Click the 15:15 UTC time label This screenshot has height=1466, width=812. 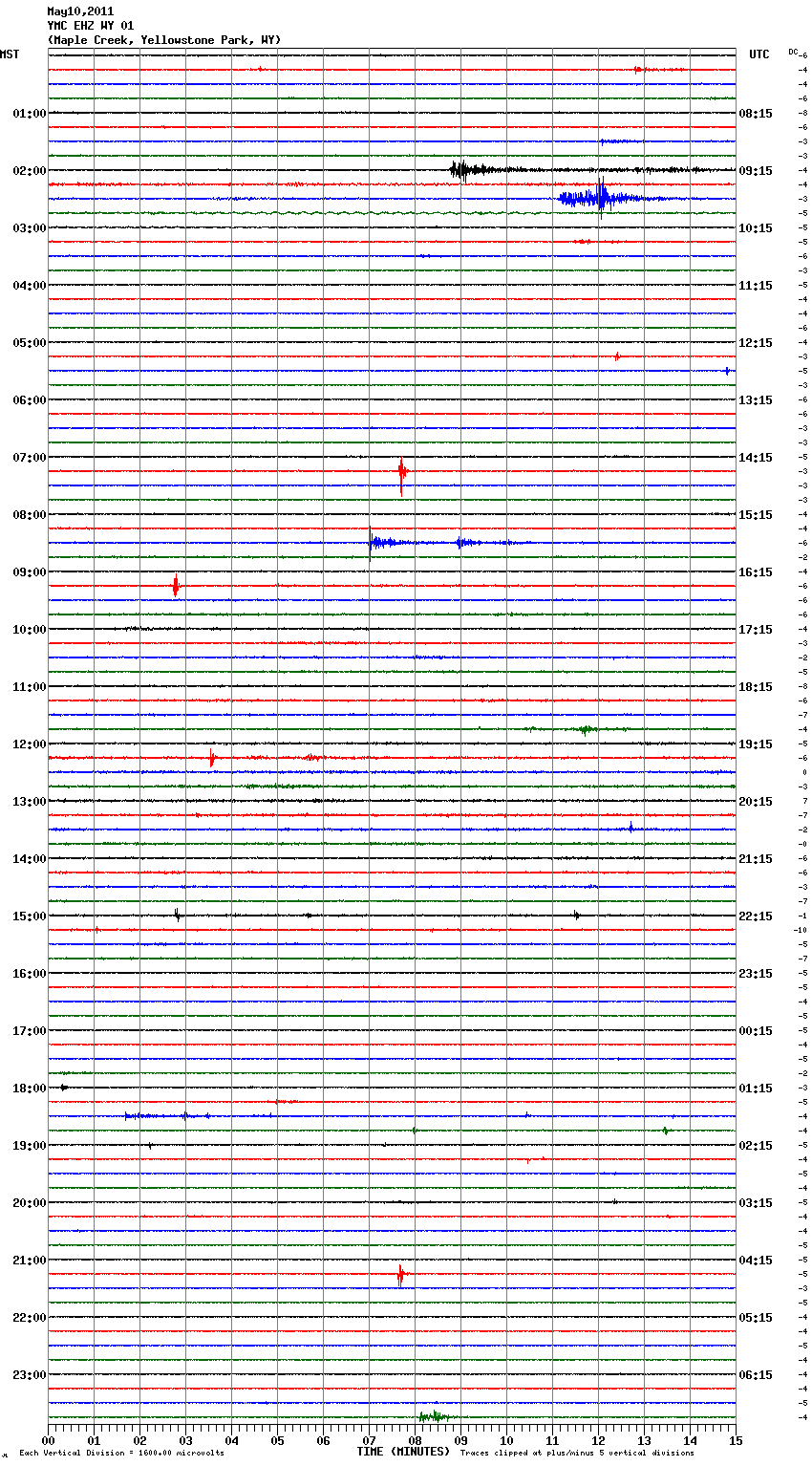tap(756, 515)
